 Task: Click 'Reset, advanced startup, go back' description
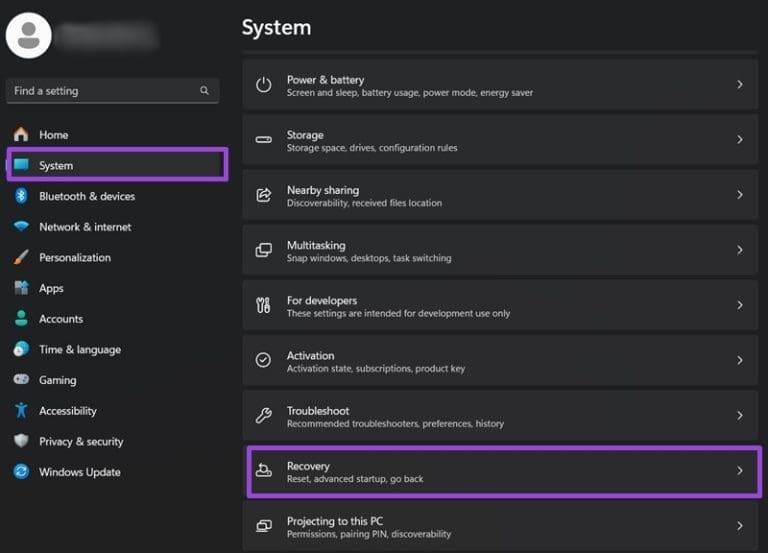click(x=355, y=479)
